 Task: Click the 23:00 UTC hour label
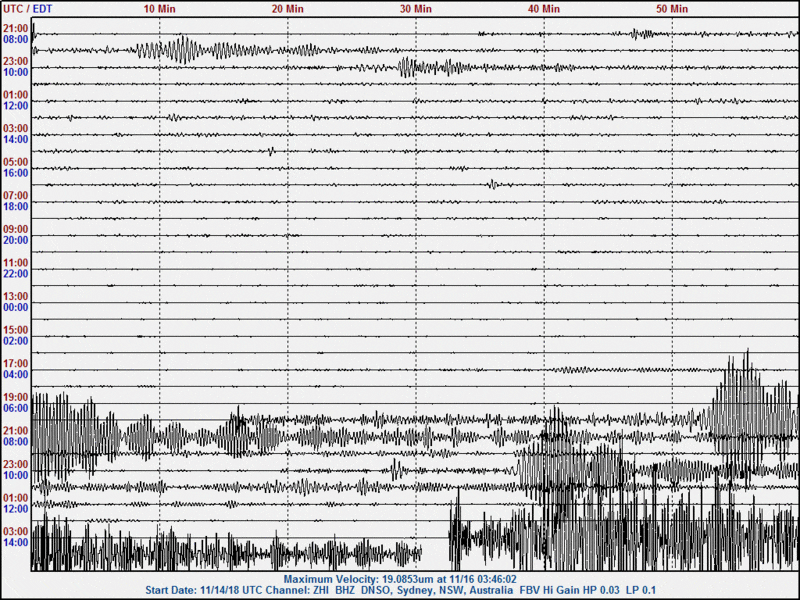[x=14, y=63]
